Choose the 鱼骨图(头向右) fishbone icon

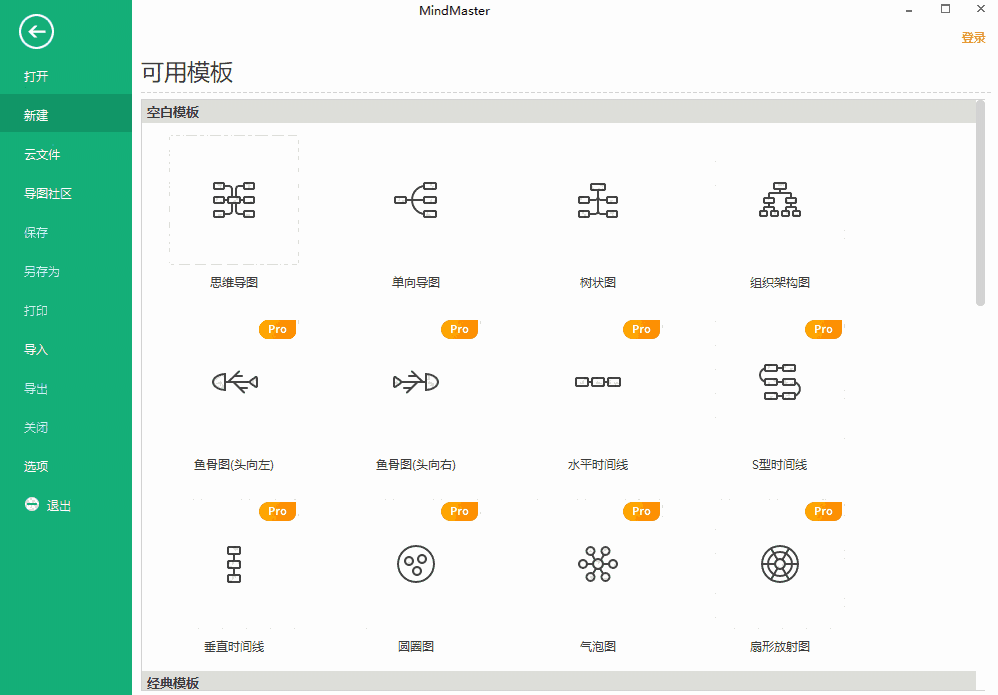pyautogui.click(x=416, y=382)
